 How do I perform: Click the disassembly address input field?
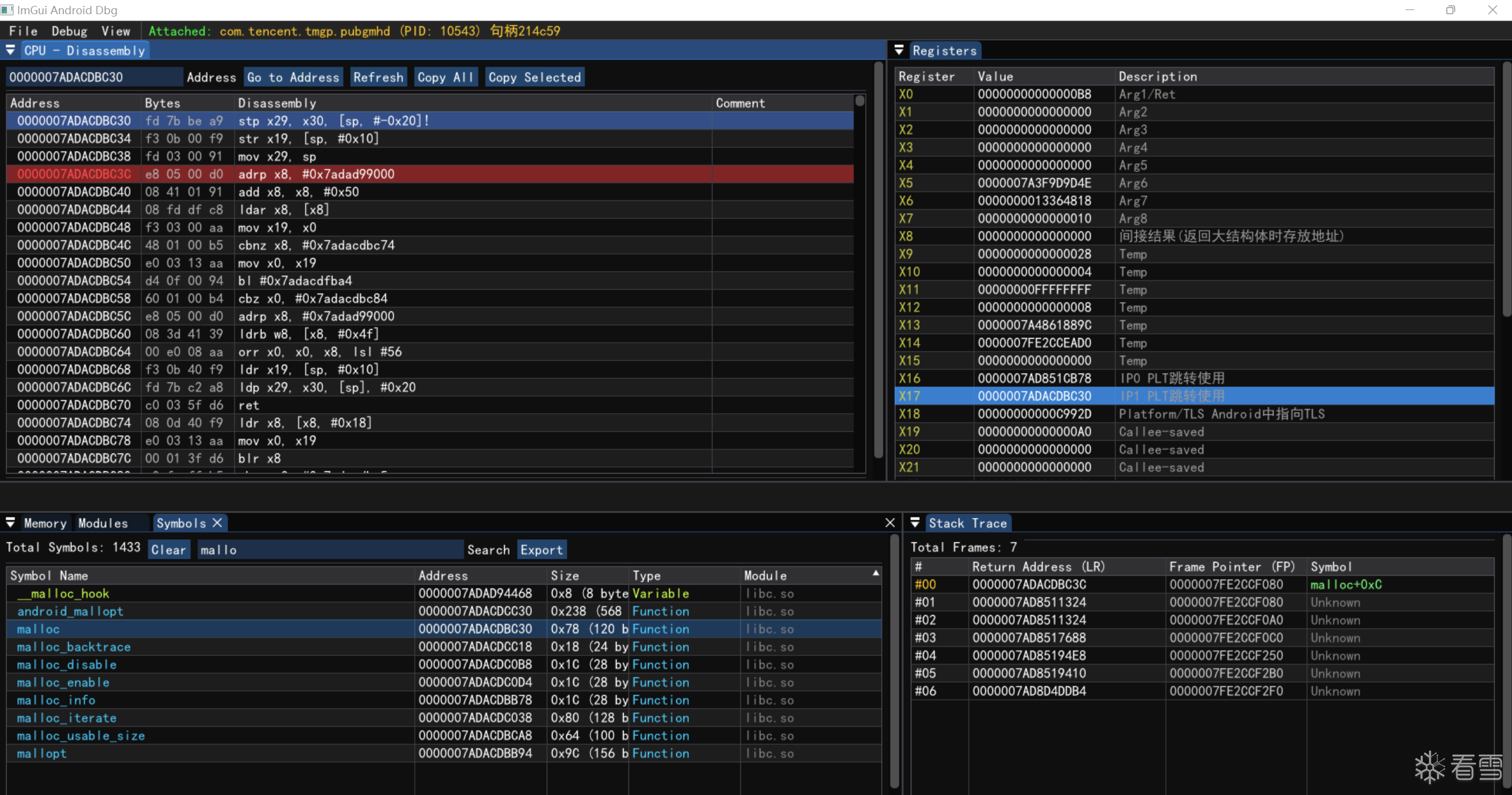click(94, 77)
